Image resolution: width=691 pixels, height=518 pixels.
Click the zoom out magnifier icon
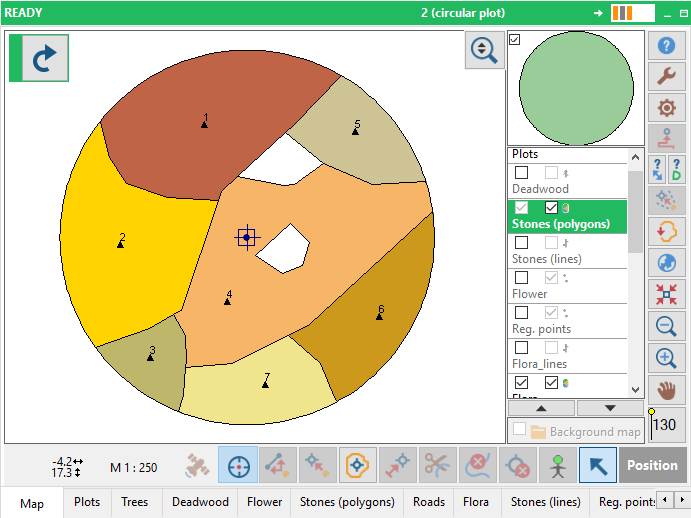666,326
